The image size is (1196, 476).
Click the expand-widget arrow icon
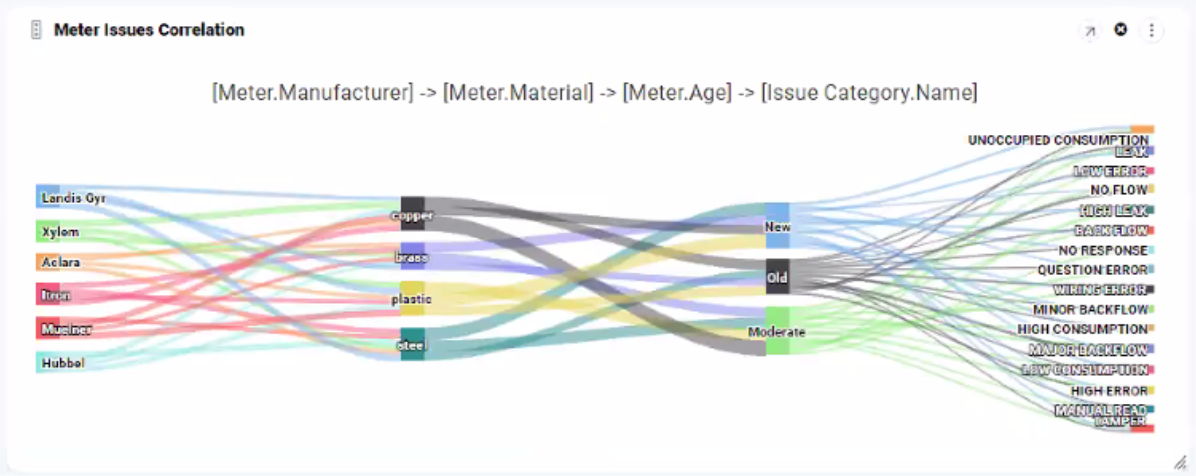1090,31
